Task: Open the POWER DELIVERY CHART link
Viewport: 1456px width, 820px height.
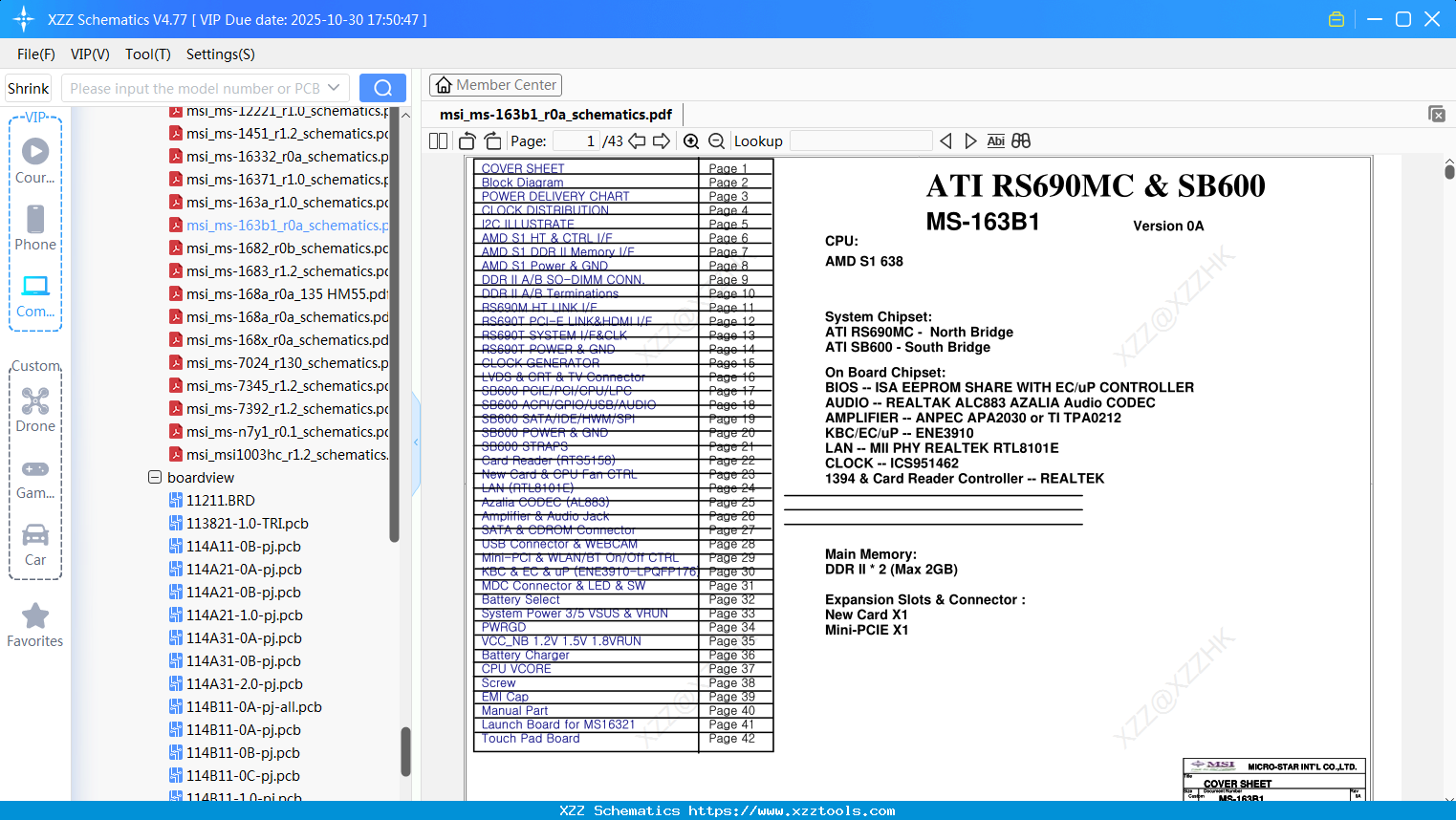Action: [555, 196]
